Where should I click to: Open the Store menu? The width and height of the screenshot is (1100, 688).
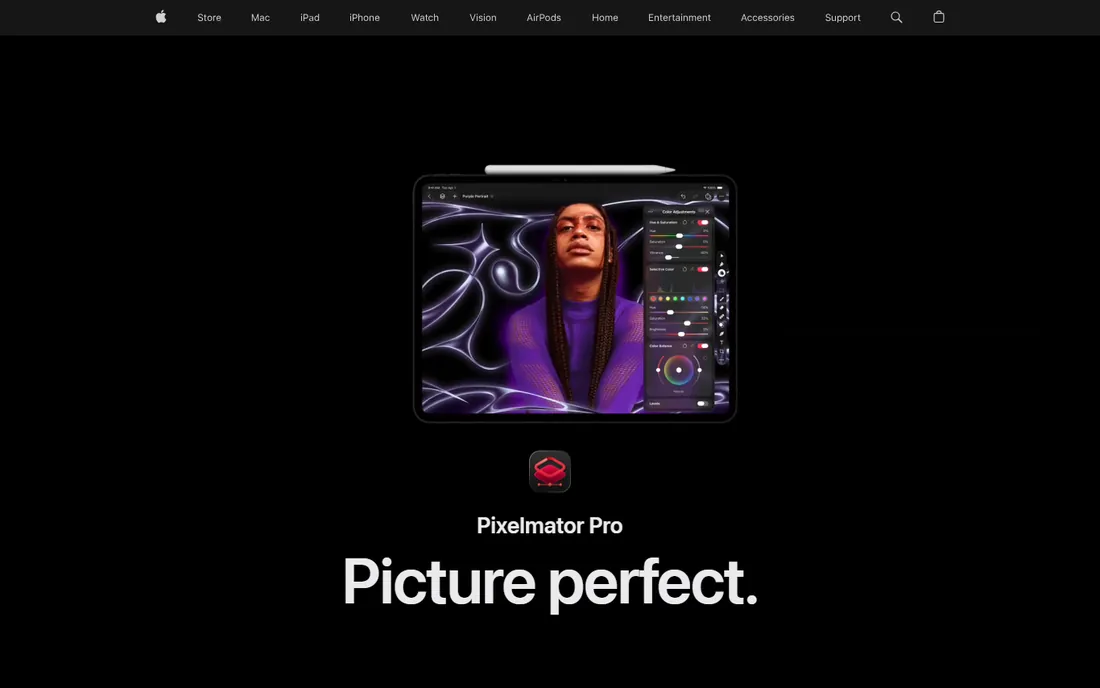coord(209,18)
